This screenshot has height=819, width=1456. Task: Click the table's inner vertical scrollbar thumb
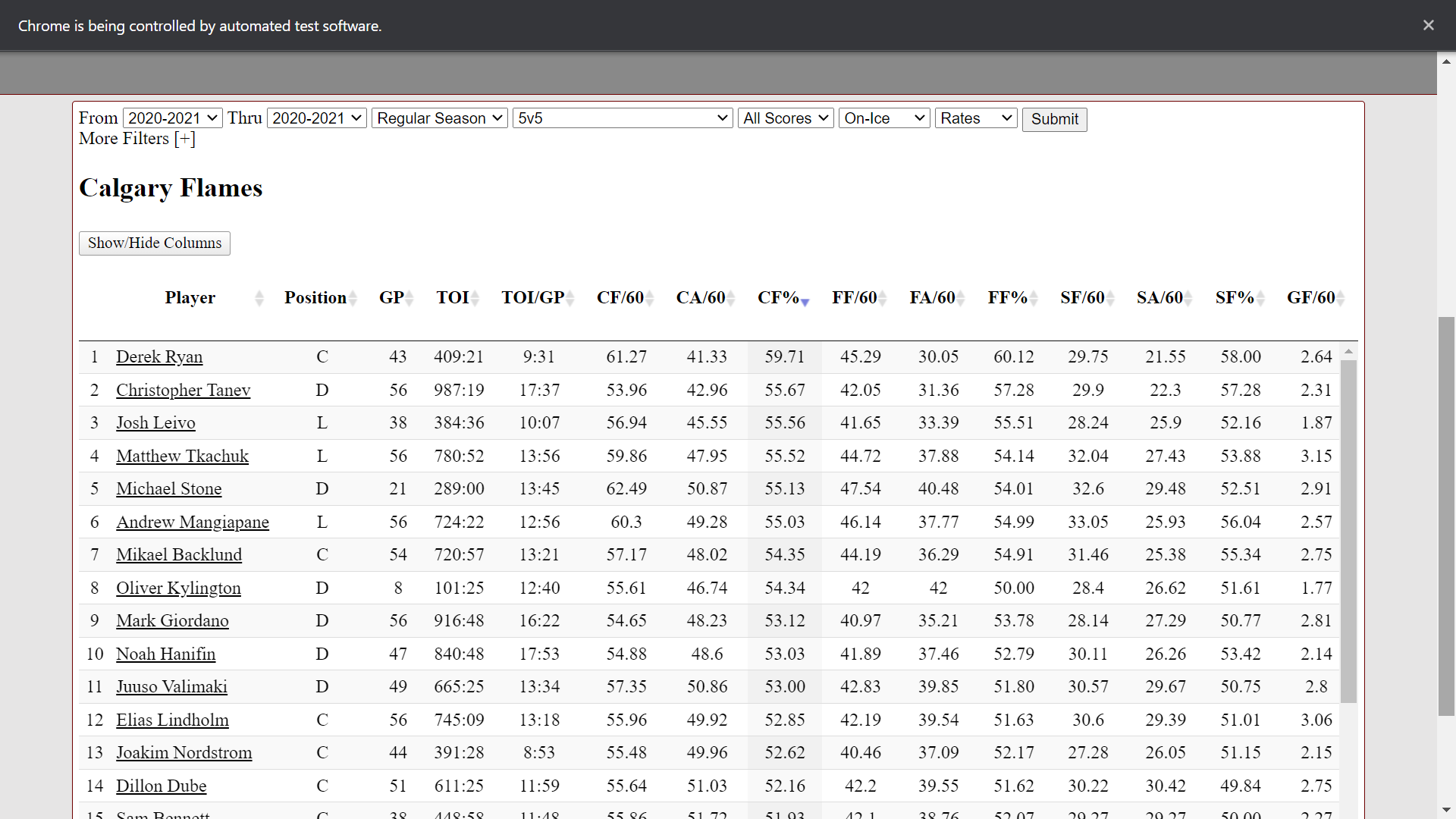(1348, 531)
